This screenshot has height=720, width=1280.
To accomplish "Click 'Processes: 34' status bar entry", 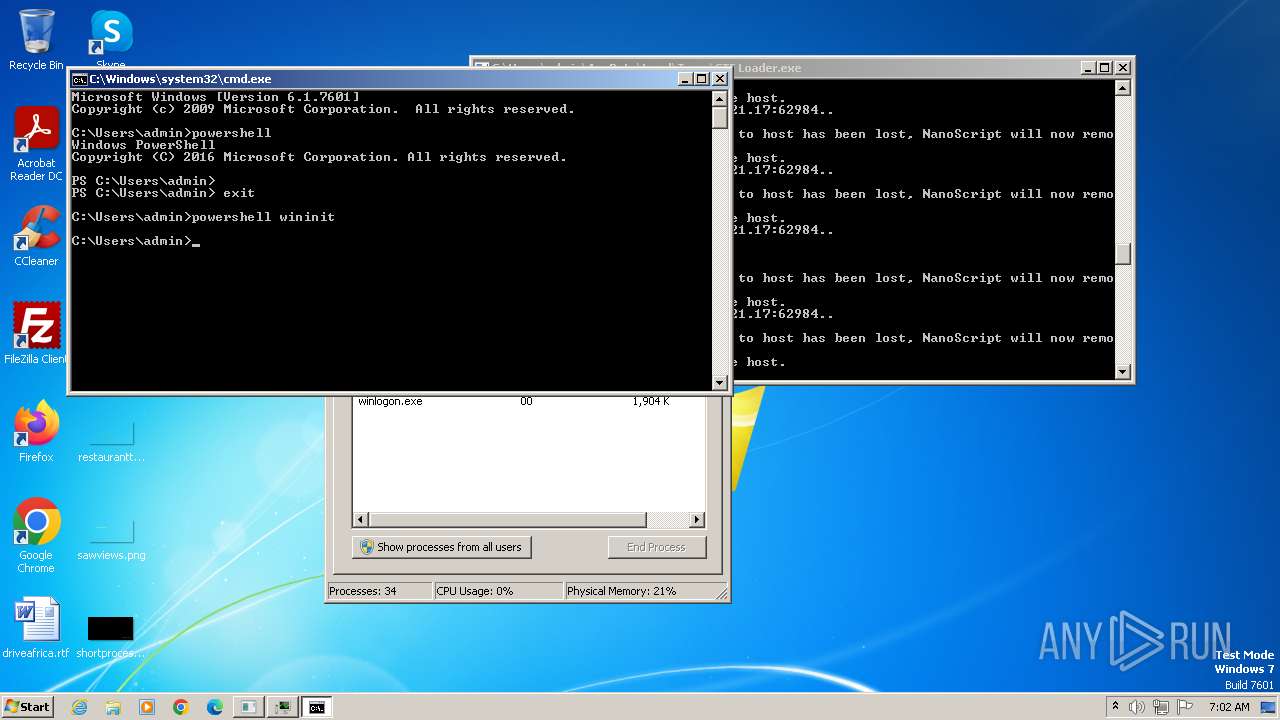I will (379, 591).
